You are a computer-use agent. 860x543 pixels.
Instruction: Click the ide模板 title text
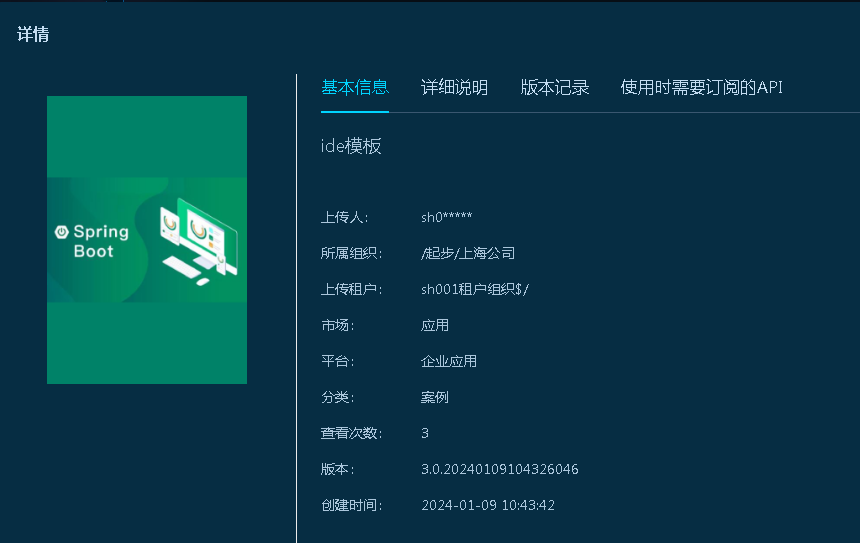(x=351, y=146)
